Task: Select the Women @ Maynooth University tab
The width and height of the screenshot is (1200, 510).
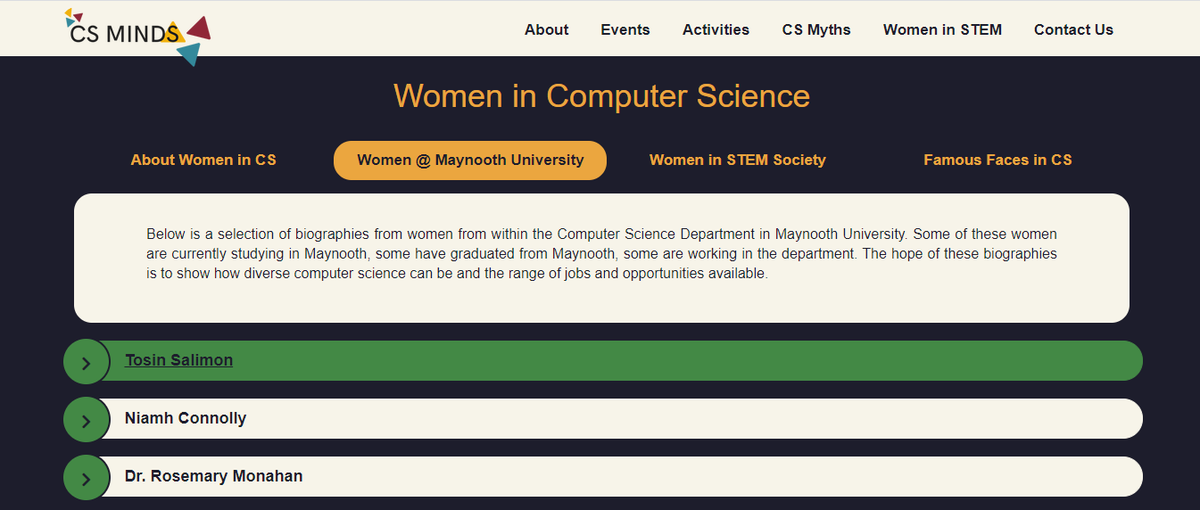Action: [470, 160]
